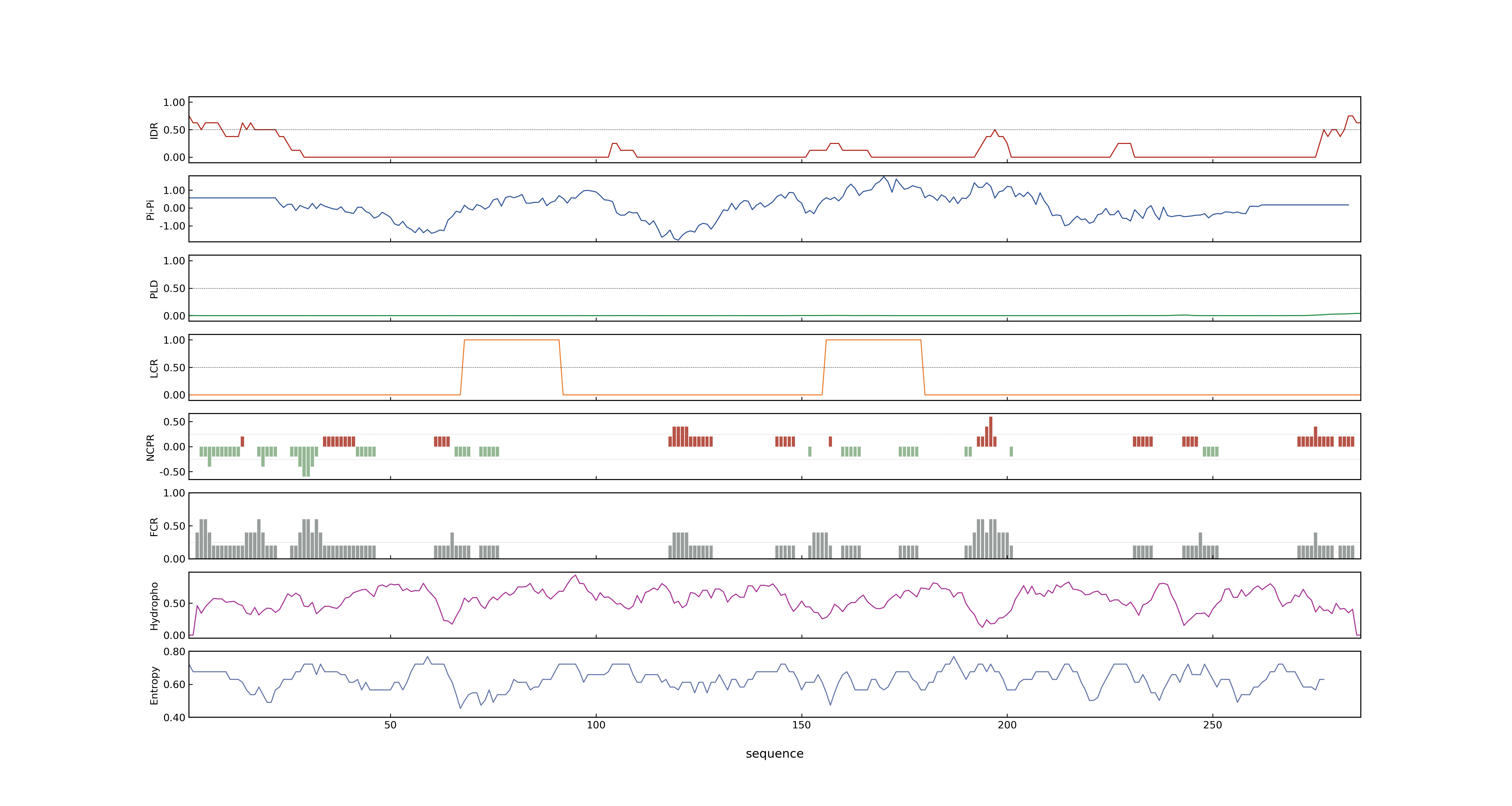Click the IDR y-axis label
This screenshot has width=1512, height=806.
154,130
